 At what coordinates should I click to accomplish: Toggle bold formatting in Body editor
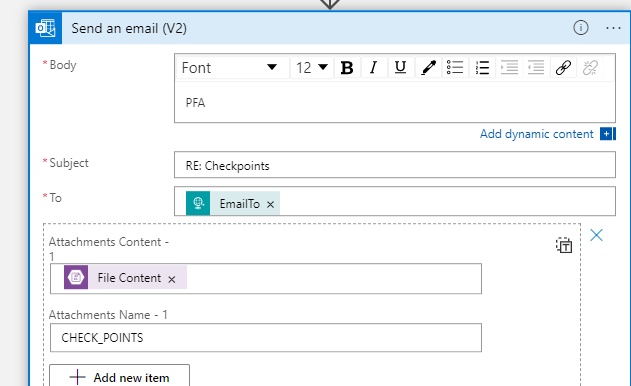[x=347, y=67]
